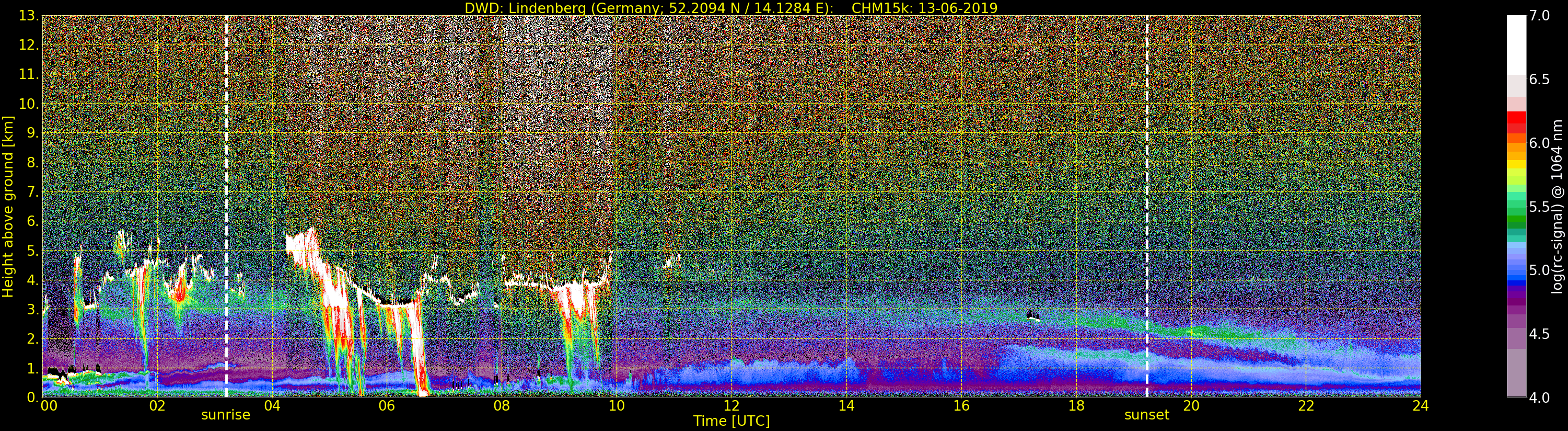Click the time tick label '12'
The image size is (1568, 431).
(731, 405)
